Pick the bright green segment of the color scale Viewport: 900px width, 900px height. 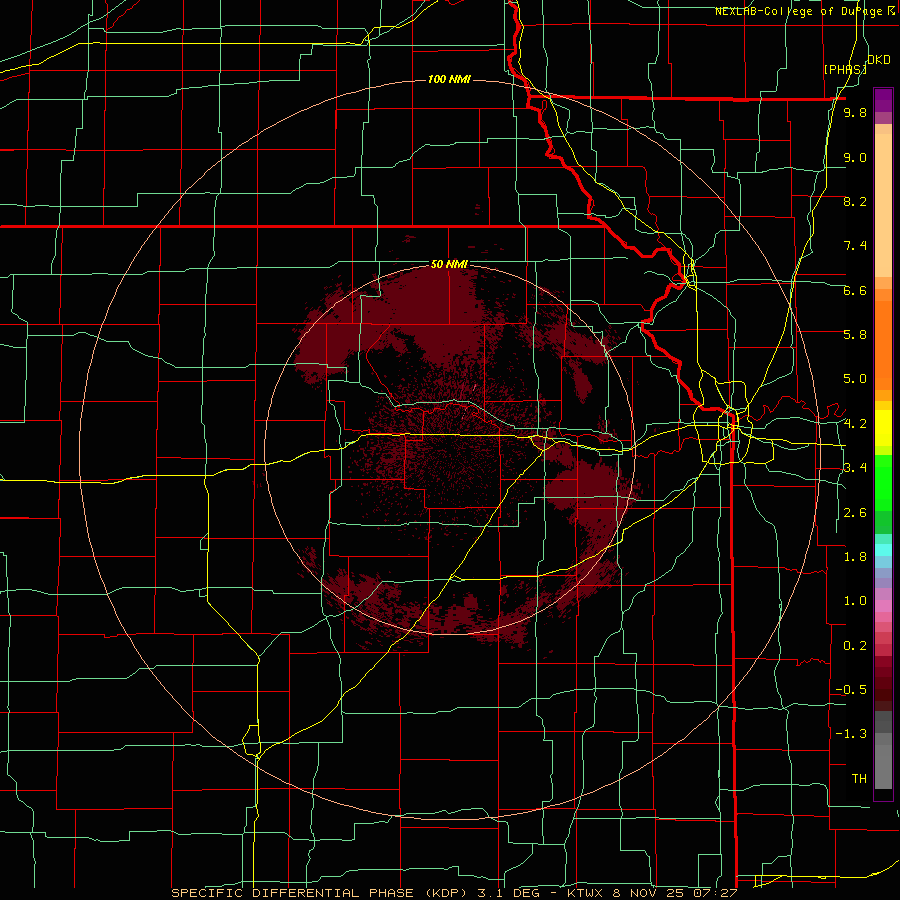[883, 483]
